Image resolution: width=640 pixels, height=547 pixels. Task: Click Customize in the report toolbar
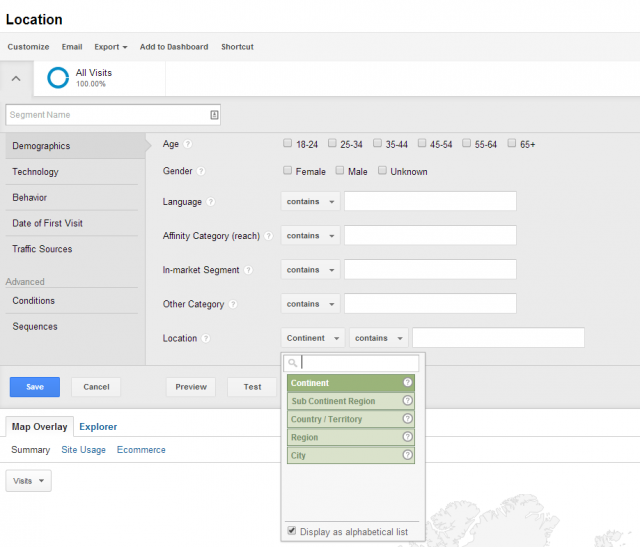28,47
